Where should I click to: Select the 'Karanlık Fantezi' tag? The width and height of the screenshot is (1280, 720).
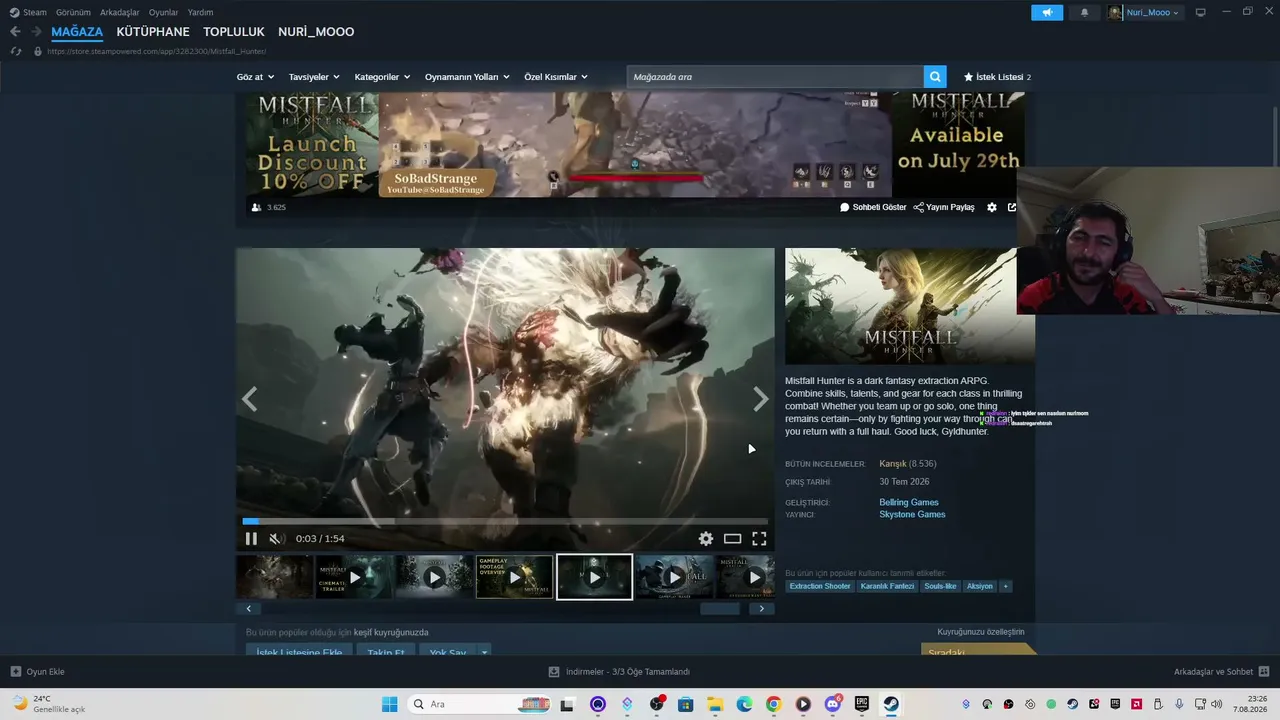coord(887,586)
